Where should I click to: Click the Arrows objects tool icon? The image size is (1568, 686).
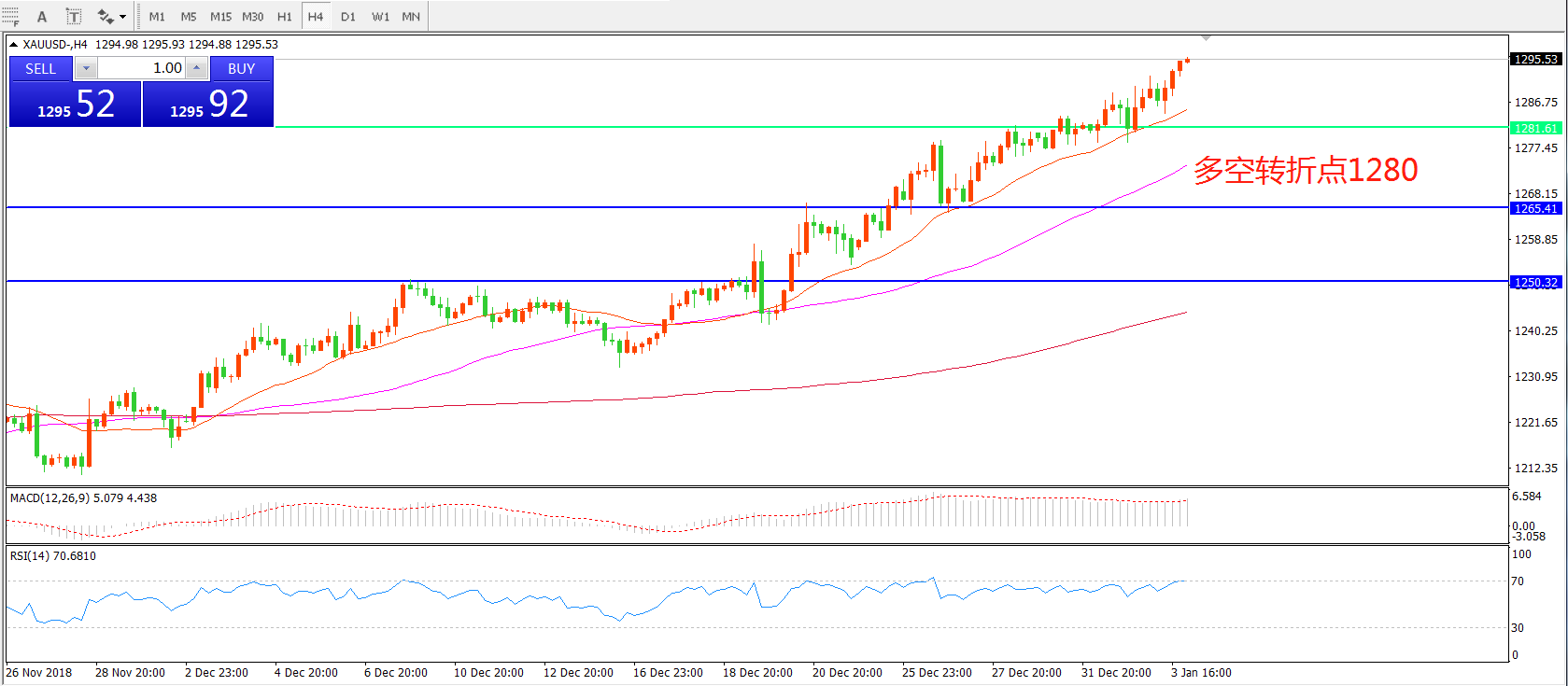click(x=105, y=17)
